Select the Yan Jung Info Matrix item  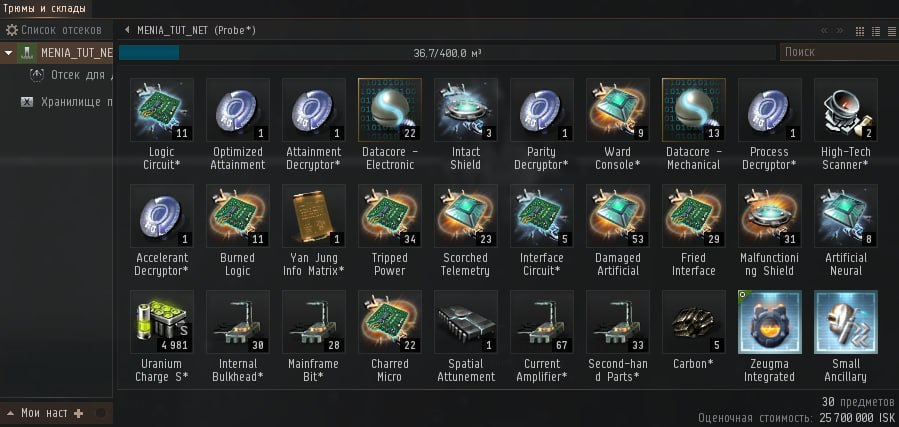point(314,216)
